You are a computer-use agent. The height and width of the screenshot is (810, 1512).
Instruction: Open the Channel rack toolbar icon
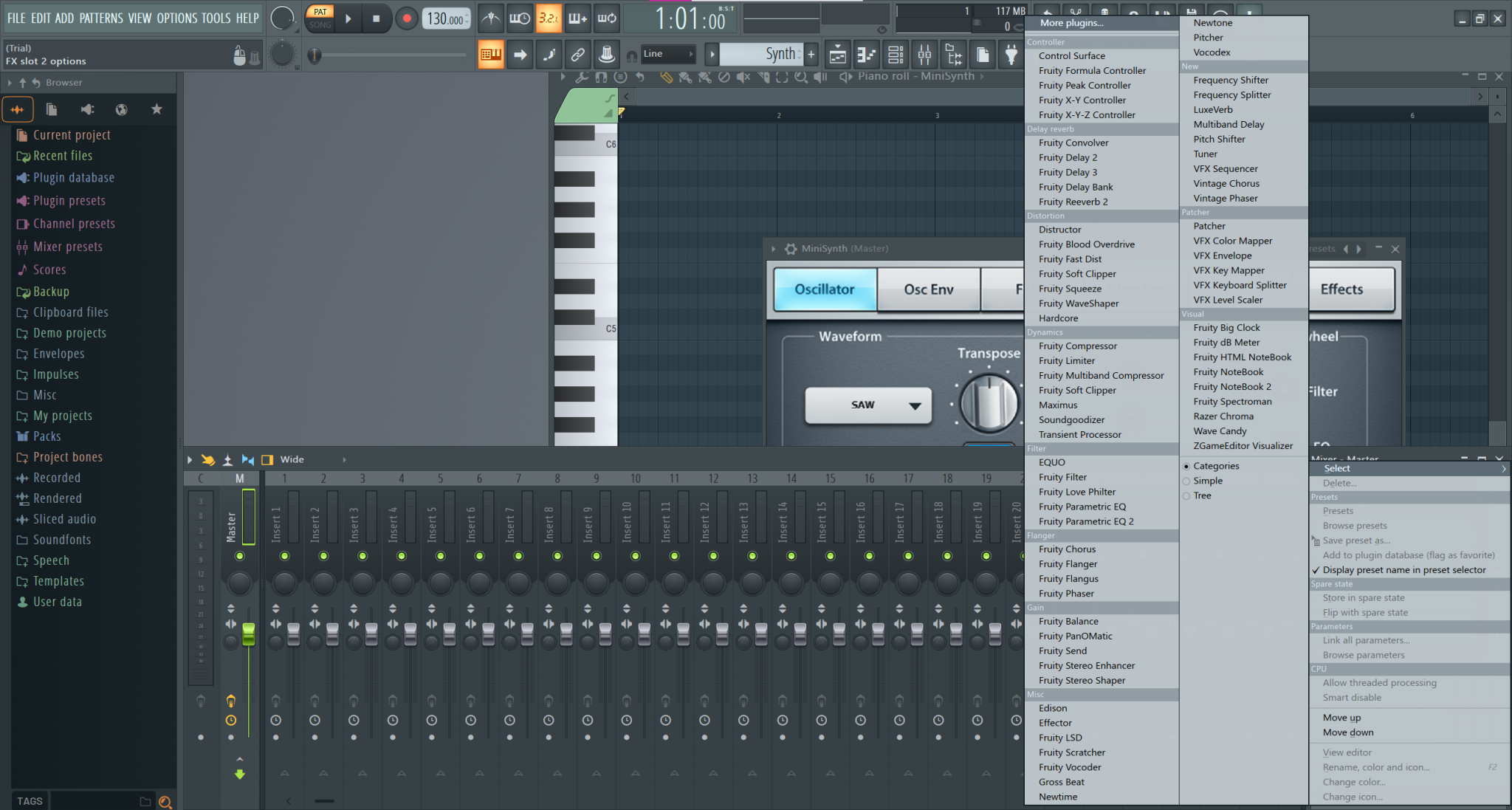pyautogui.click(x=896, y=54)
